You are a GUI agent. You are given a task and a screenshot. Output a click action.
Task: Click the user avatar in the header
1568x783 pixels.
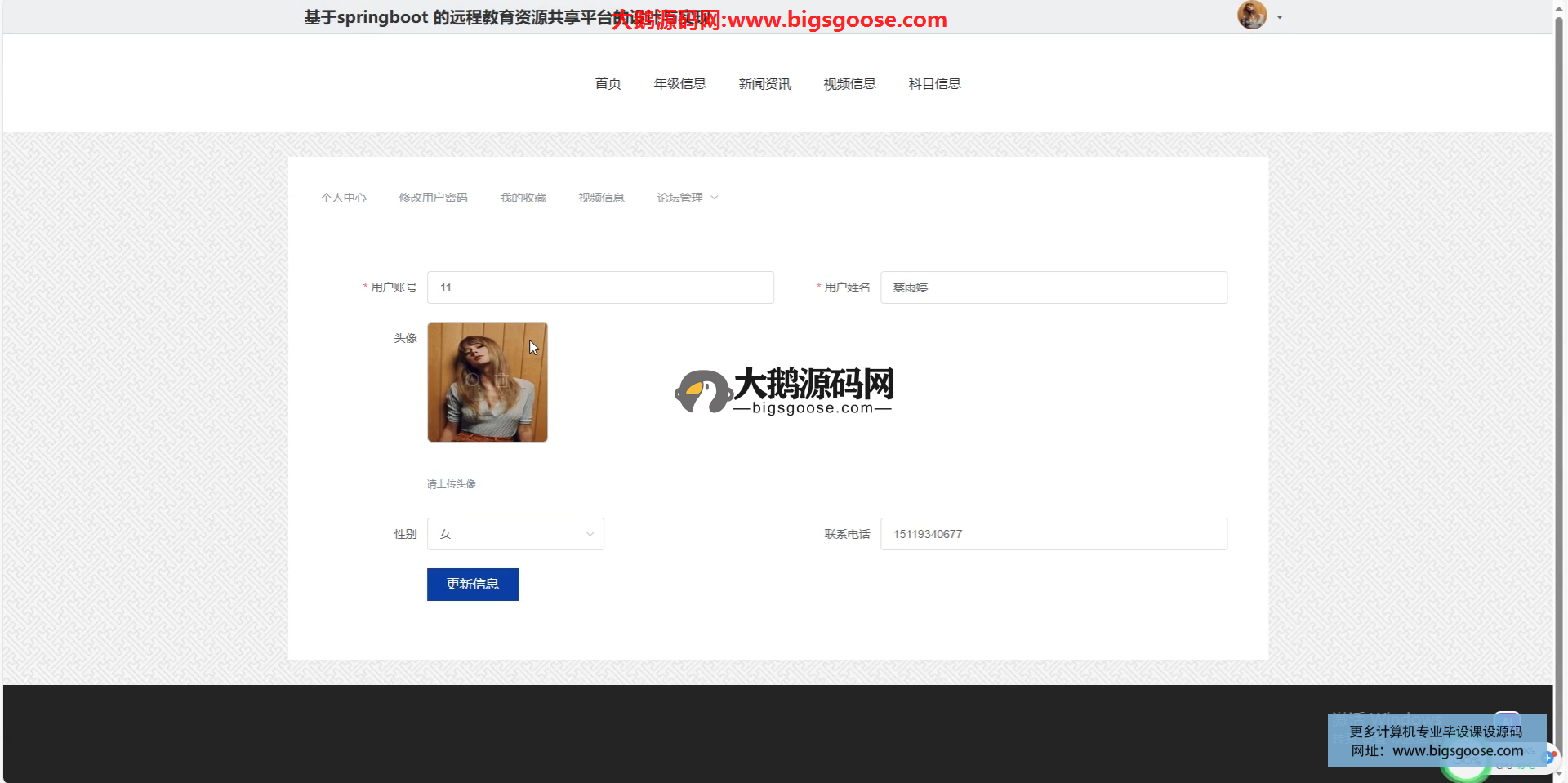coord(1251,16)
